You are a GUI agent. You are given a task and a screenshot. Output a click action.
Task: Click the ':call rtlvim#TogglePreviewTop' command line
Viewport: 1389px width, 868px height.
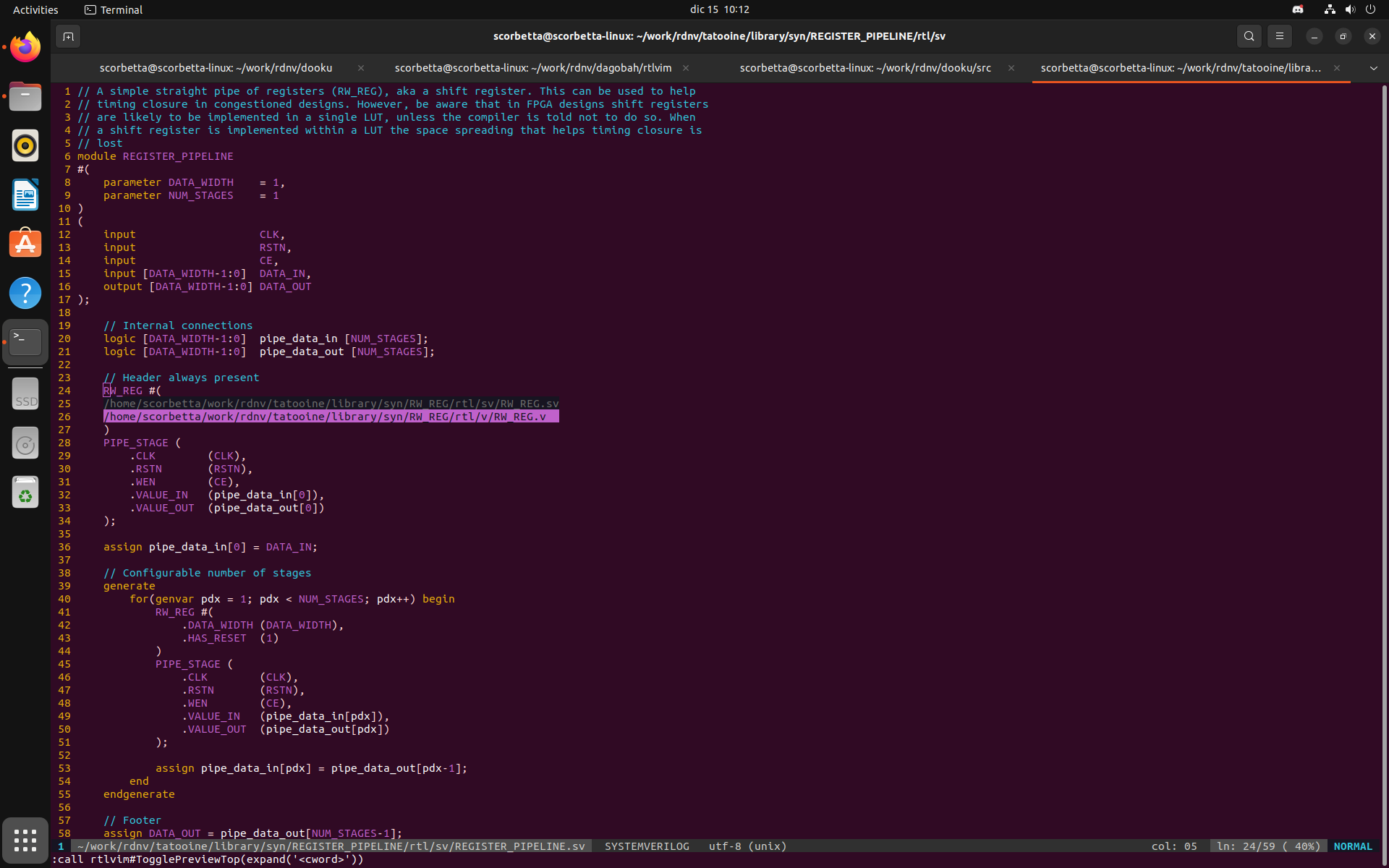click(x=208, y=859)
